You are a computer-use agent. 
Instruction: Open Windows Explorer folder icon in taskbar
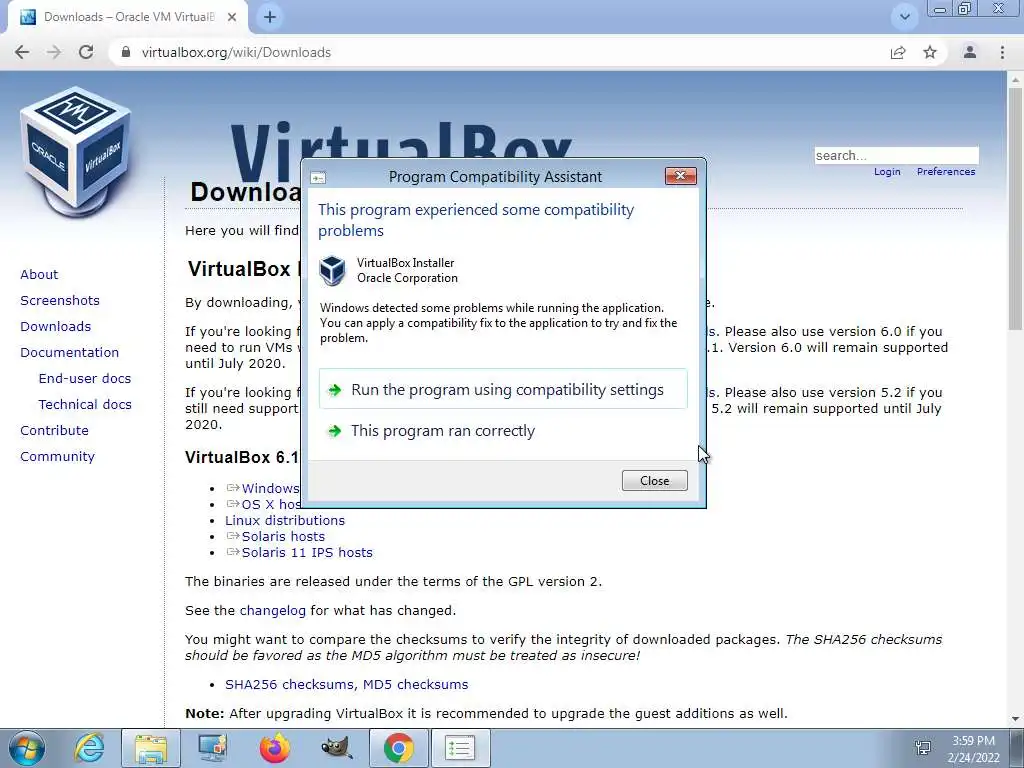(151, 748)
